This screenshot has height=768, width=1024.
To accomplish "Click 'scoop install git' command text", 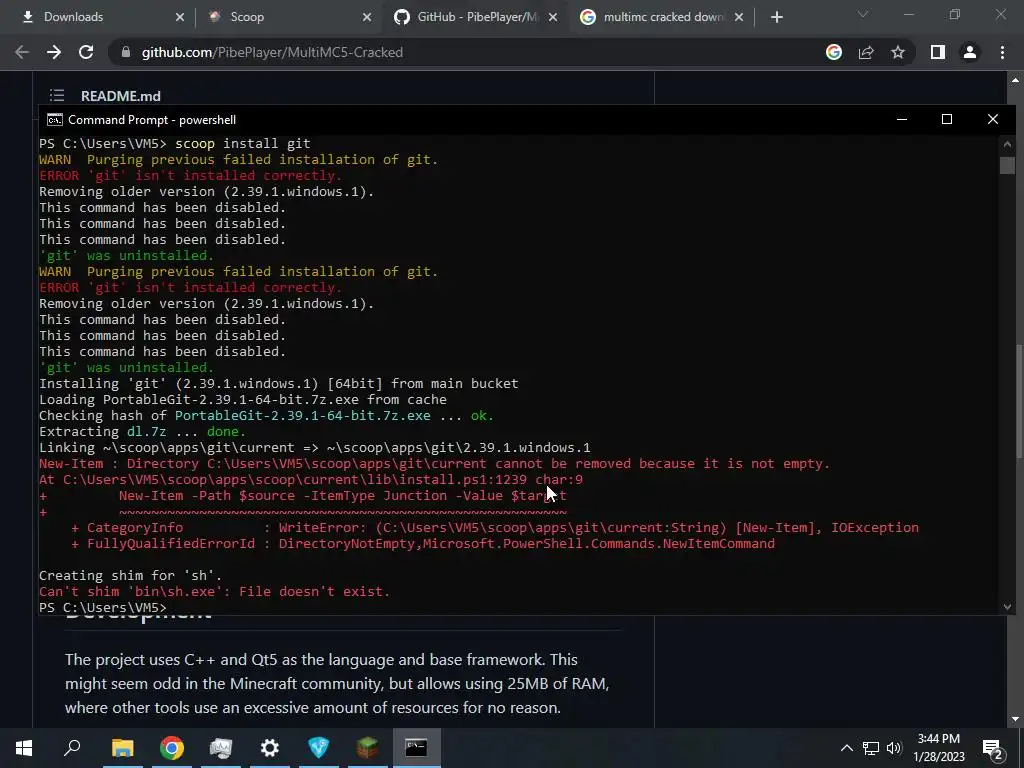I will (x=243, y=144).
